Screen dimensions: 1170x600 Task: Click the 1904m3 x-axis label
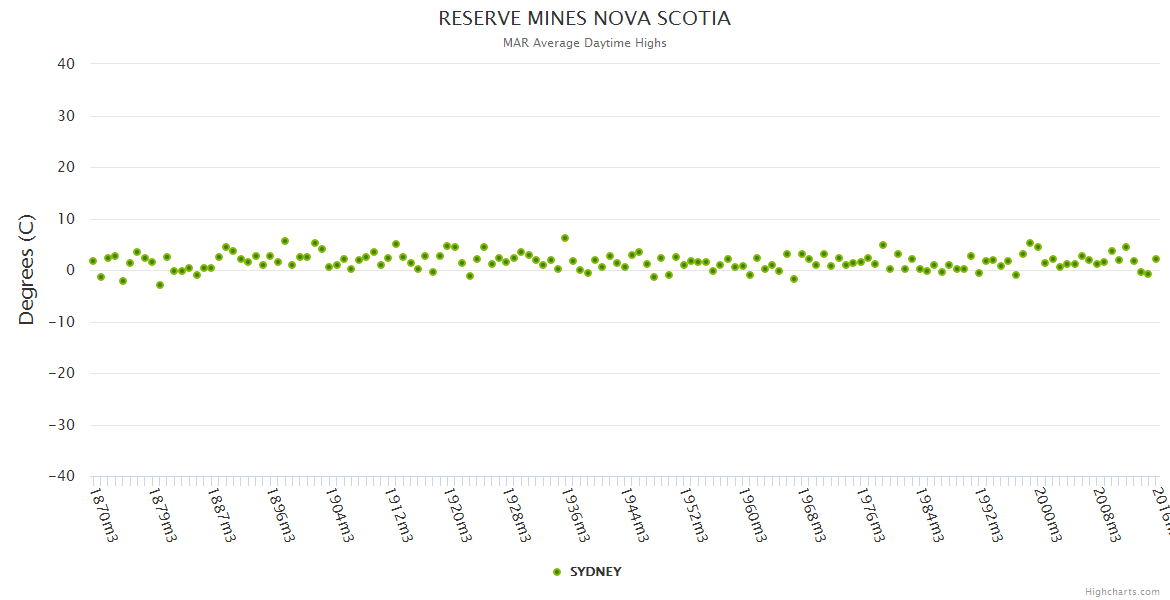[339, 513]
